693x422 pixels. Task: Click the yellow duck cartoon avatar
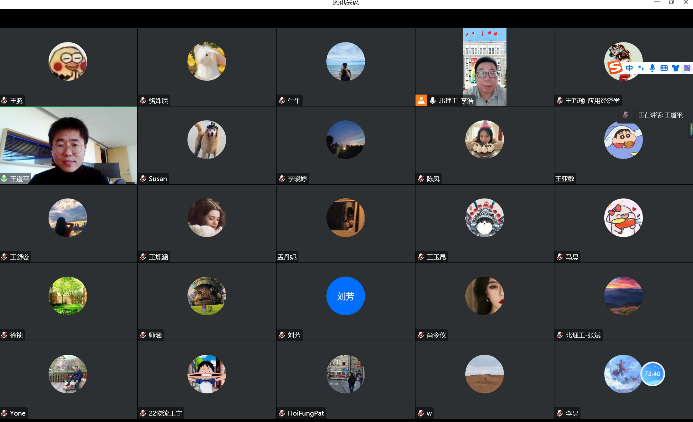tap(68, 62)
